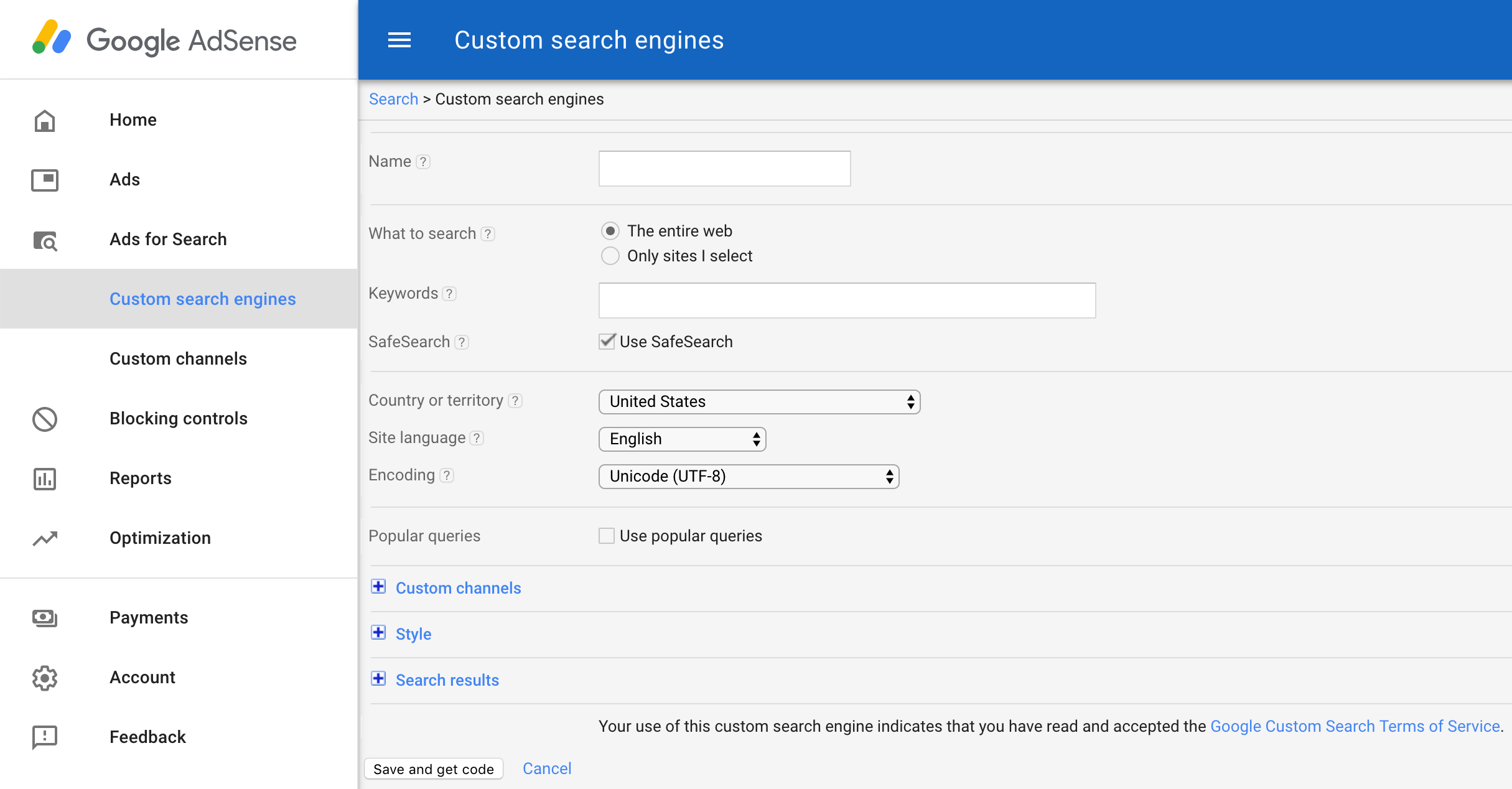Click the Home navigation icon
Screen dimensions: 1512x789
(46, 119)
